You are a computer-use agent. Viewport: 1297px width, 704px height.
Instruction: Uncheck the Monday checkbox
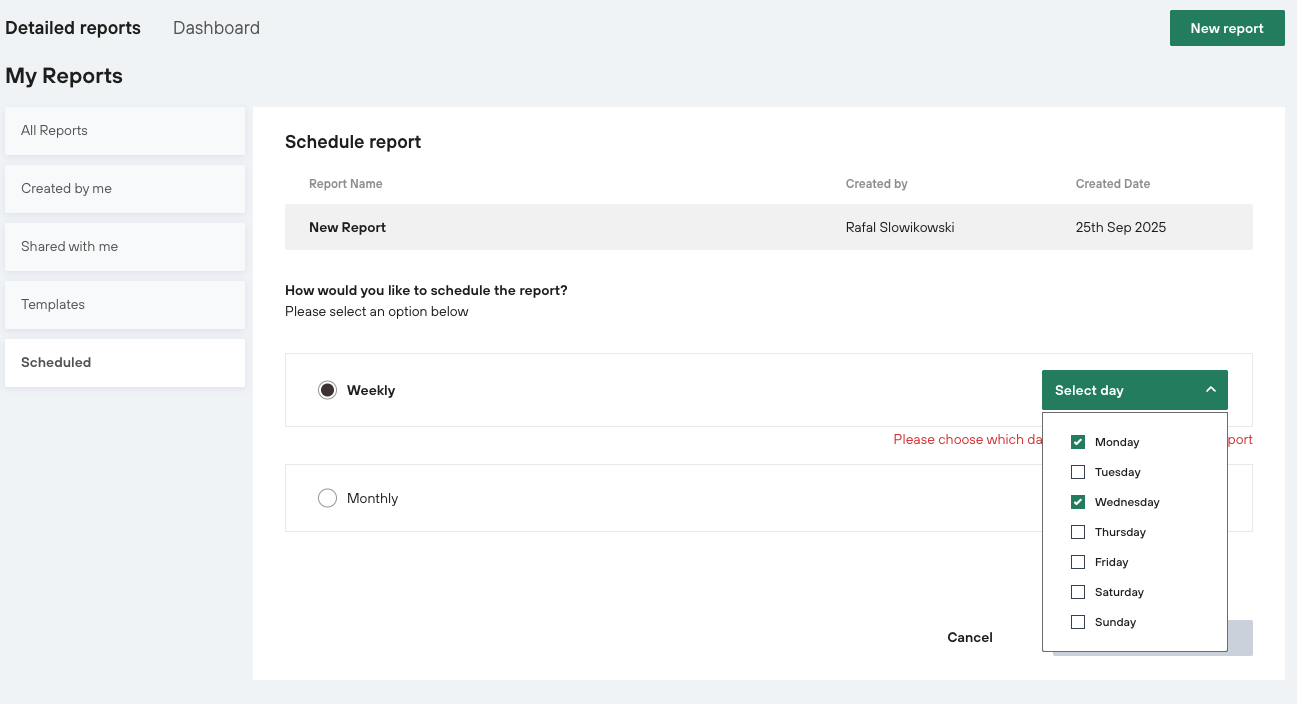1078,442
